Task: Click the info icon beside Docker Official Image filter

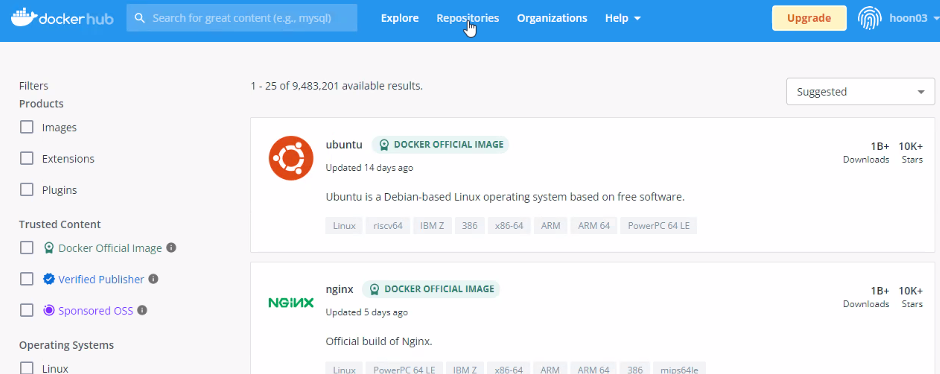Action: 171,248
